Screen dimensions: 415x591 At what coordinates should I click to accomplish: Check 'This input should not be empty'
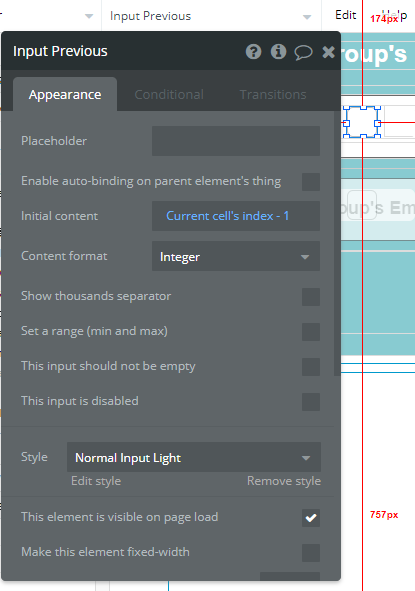tap(311, 367)
